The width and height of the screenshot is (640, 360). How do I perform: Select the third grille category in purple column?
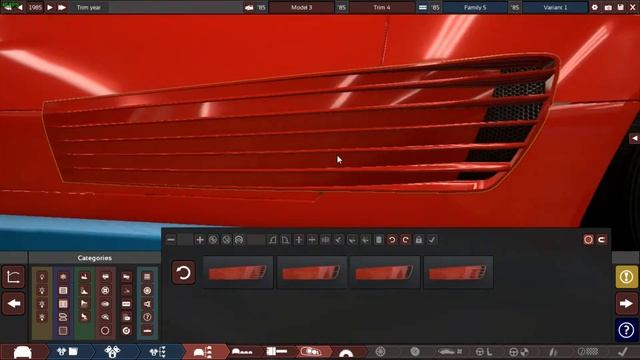(x=63, y=304)
